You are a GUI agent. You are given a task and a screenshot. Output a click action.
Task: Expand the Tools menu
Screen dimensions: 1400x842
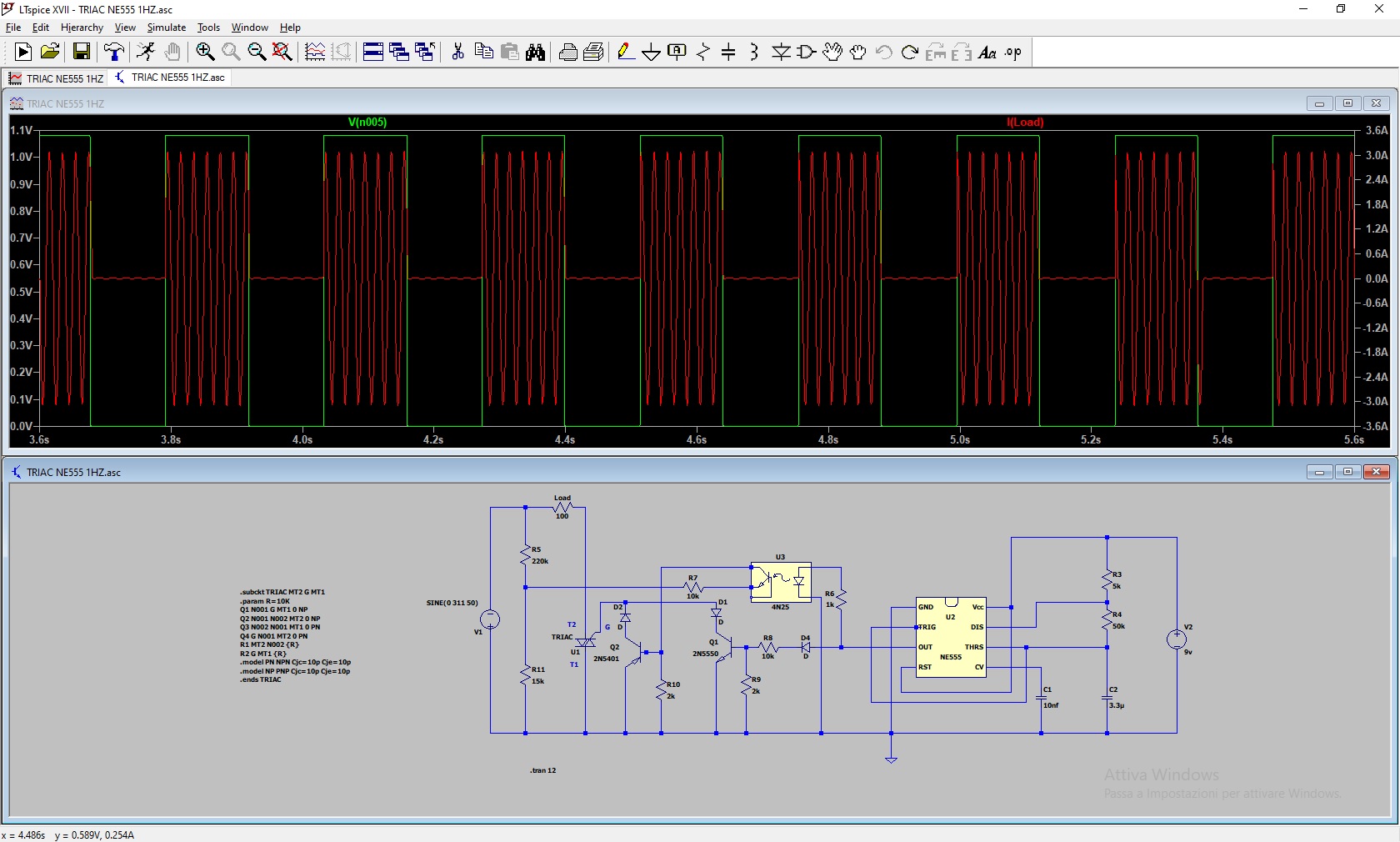[208, 28]
